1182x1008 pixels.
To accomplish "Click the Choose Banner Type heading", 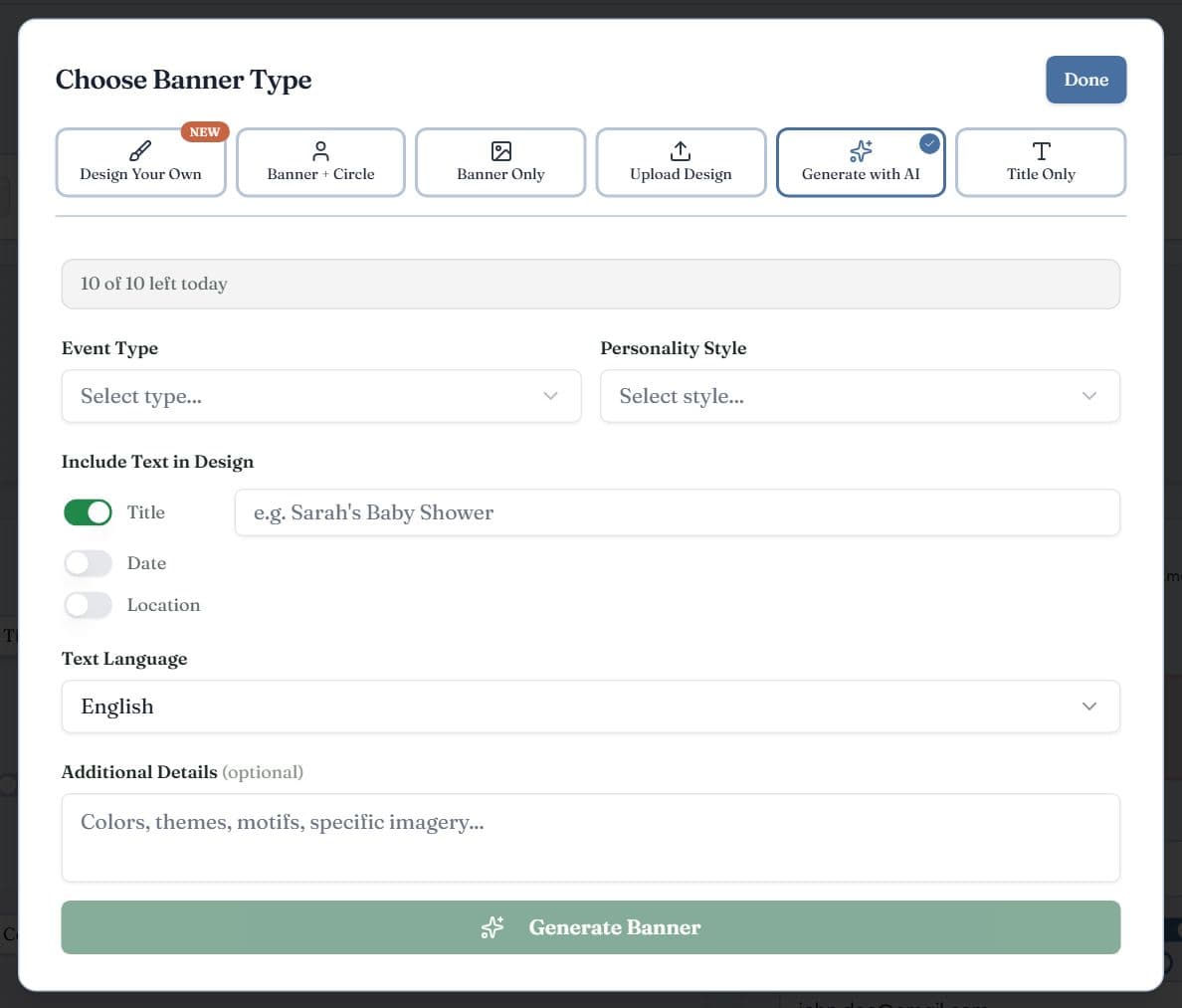I will click(x=184, y=80).
